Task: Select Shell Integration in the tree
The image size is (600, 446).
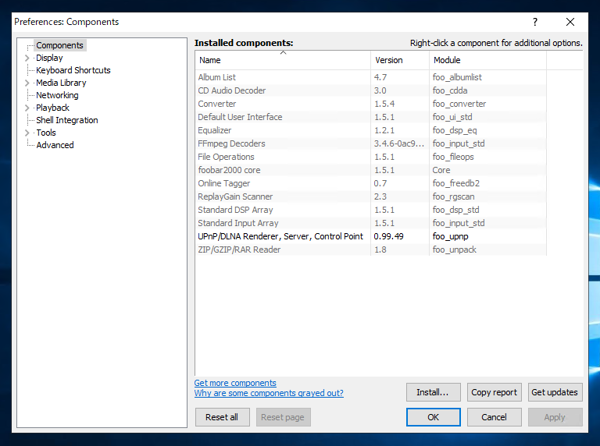Action: [x=67, y=120]
